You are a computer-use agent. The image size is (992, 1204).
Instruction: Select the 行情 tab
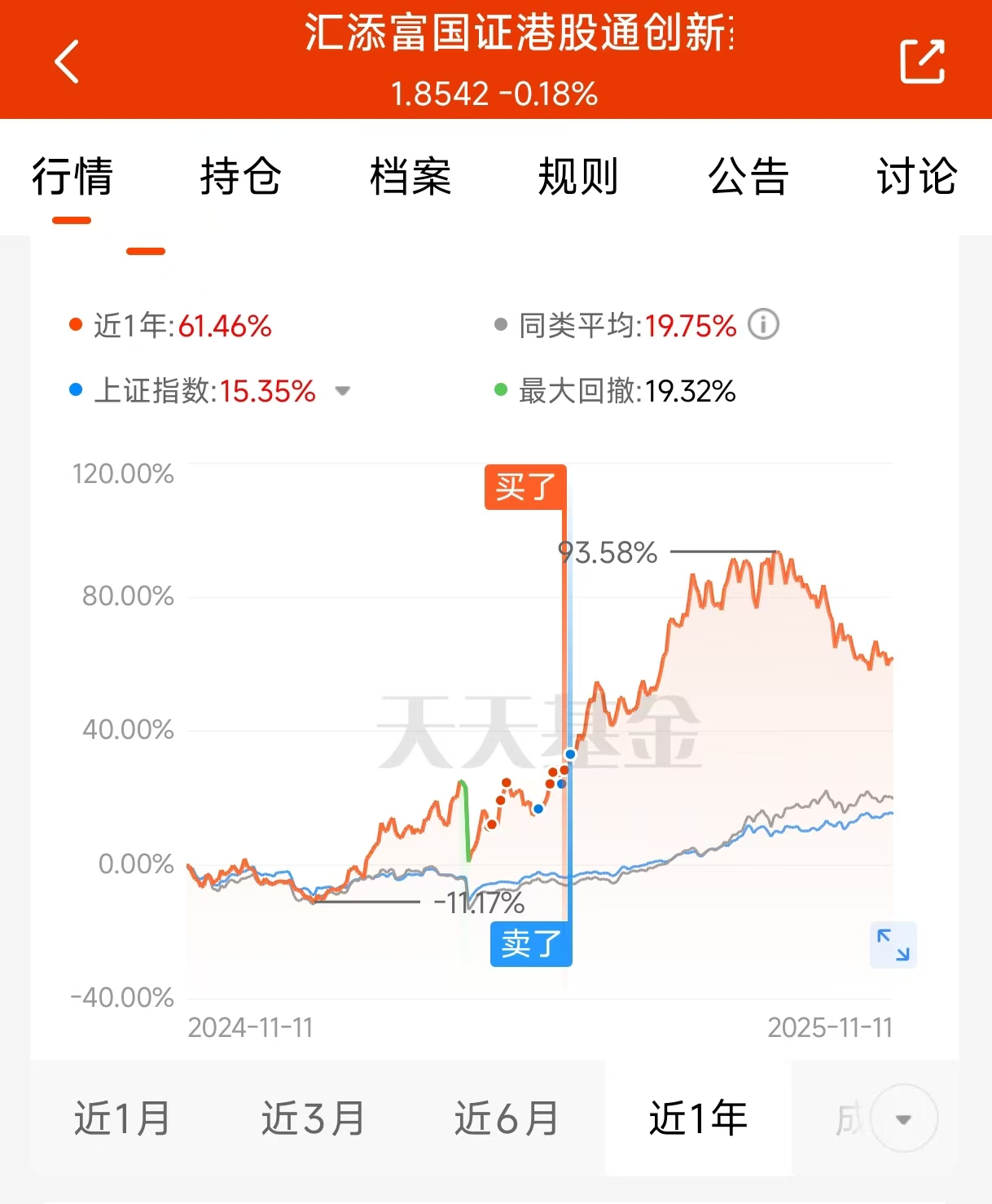pyautogui.click(x=72, y=177)
